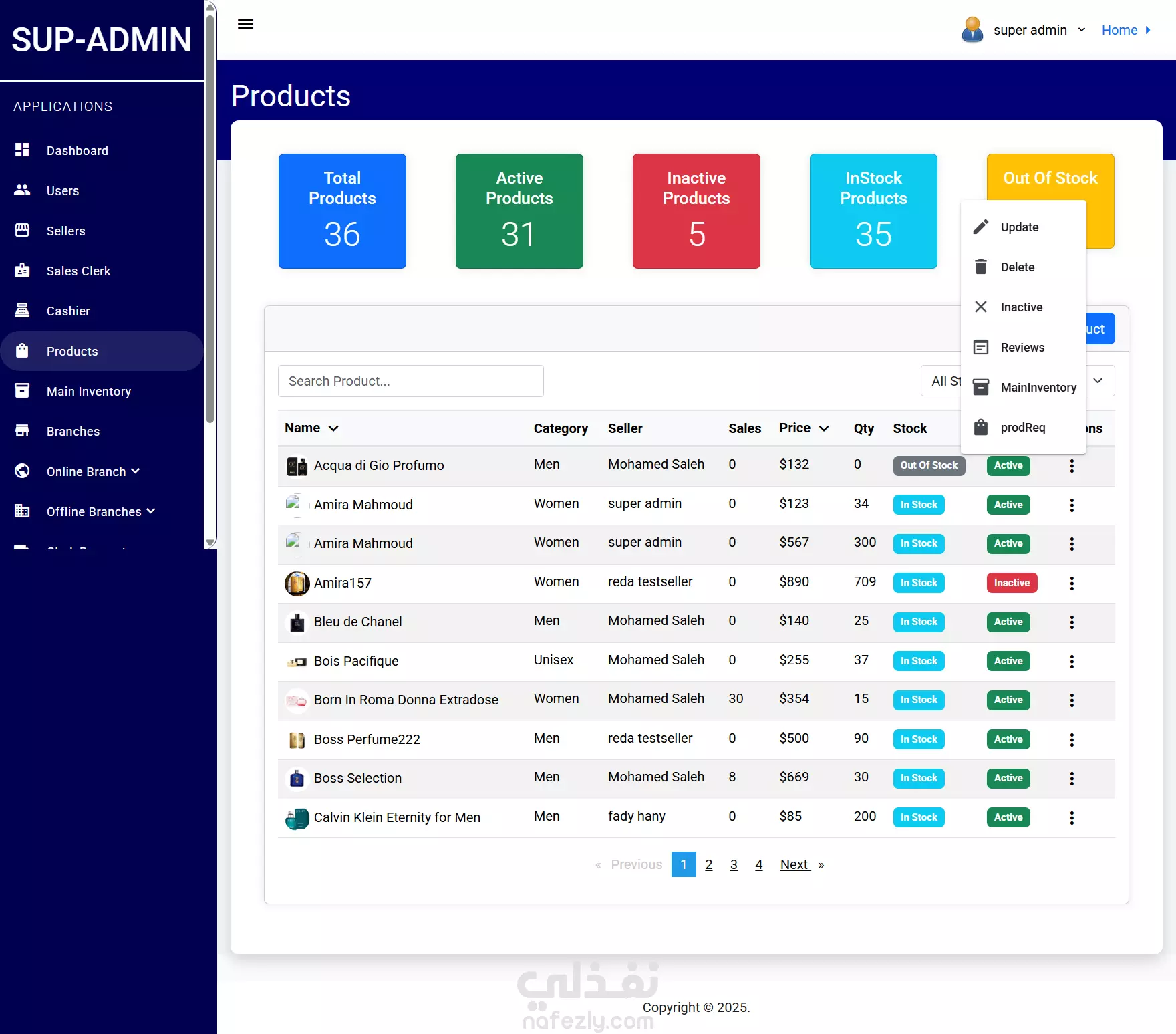Open actions menu for Boss Selection
1176x1034 pixels.
pos(1072,779)
